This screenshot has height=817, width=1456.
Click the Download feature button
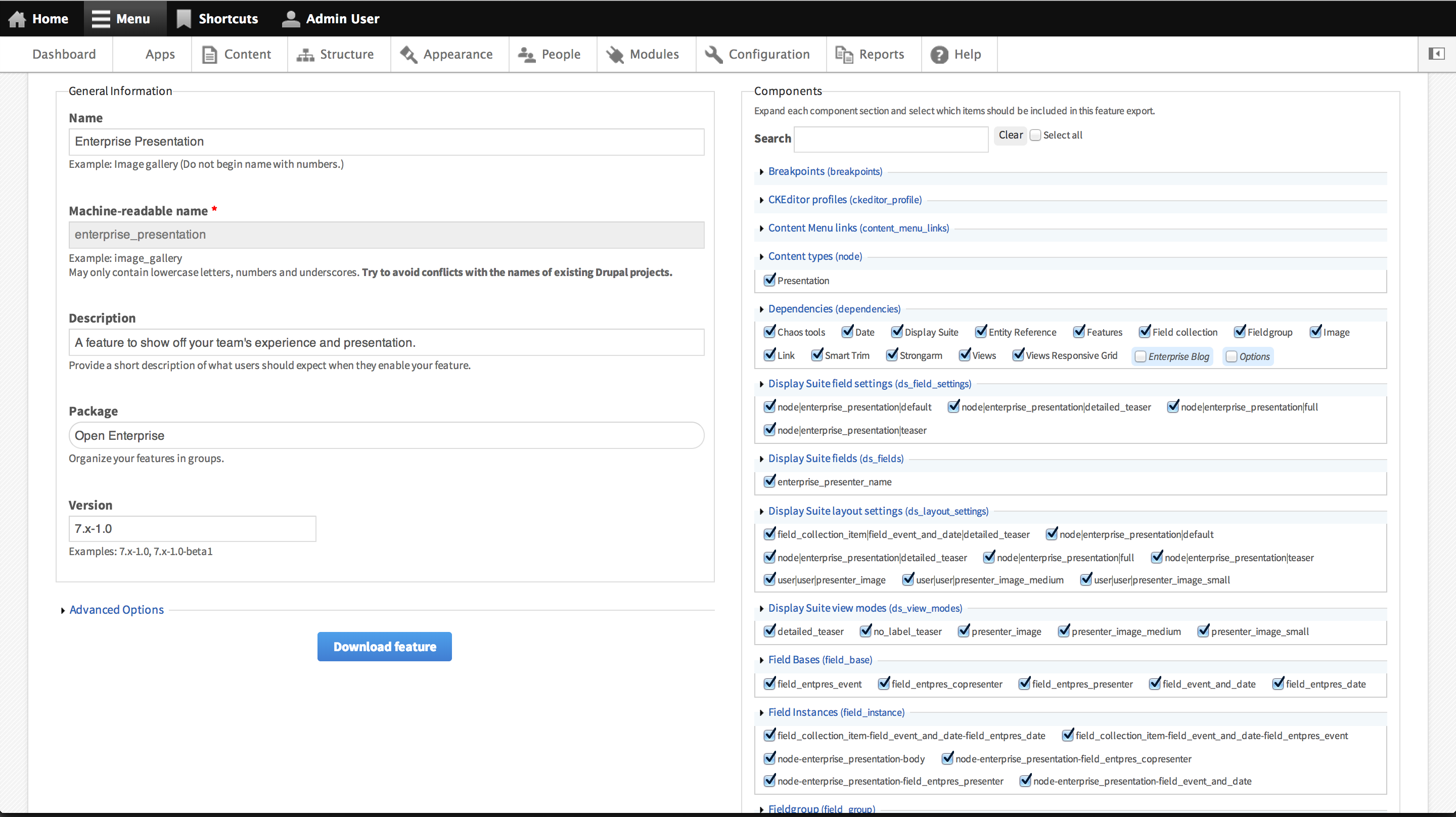(x=384, y=646)
